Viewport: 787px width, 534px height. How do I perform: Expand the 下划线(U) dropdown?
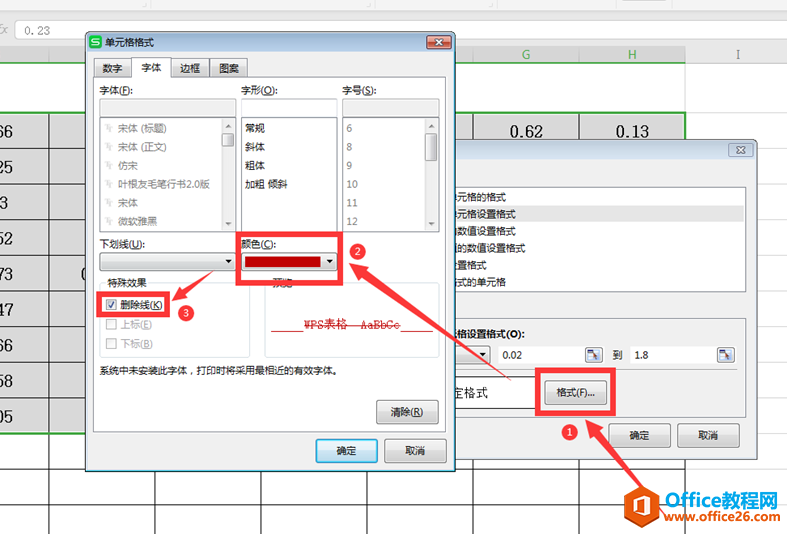click(228, 261)
